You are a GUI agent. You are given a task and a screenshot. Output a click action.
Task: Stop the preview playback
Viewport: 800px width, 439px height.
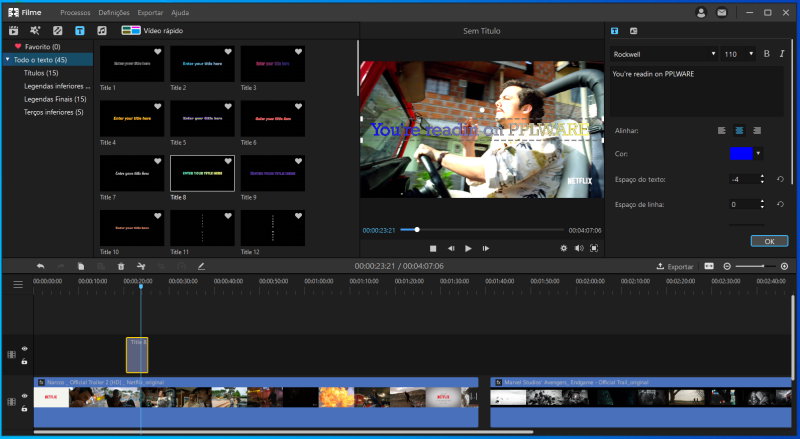click(x=433, y=249)
